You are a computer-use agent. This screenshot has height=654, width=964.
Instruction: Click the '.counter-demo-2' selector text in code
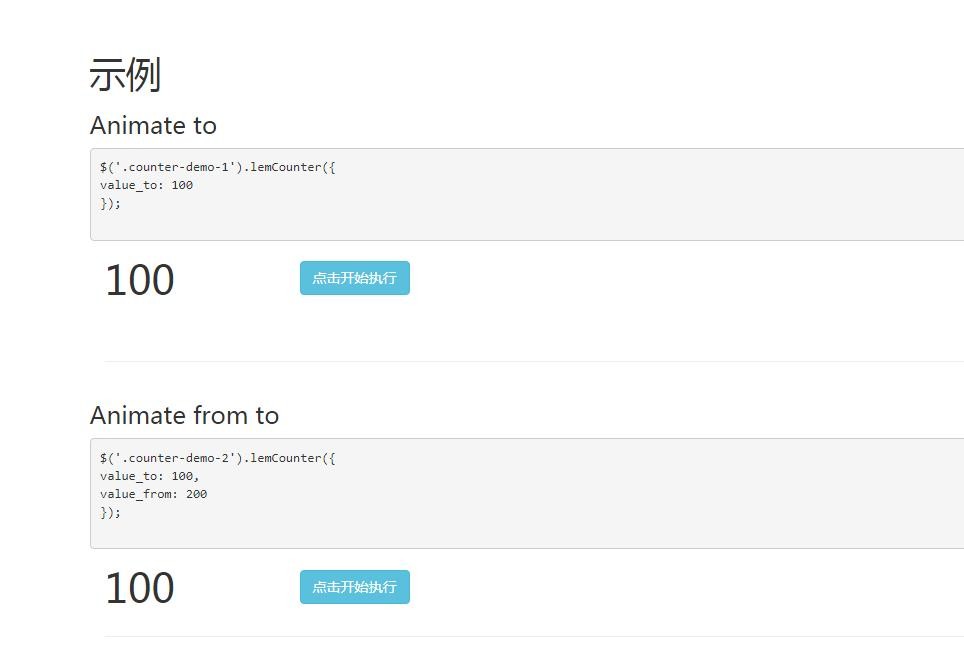(x=175, y=458)
